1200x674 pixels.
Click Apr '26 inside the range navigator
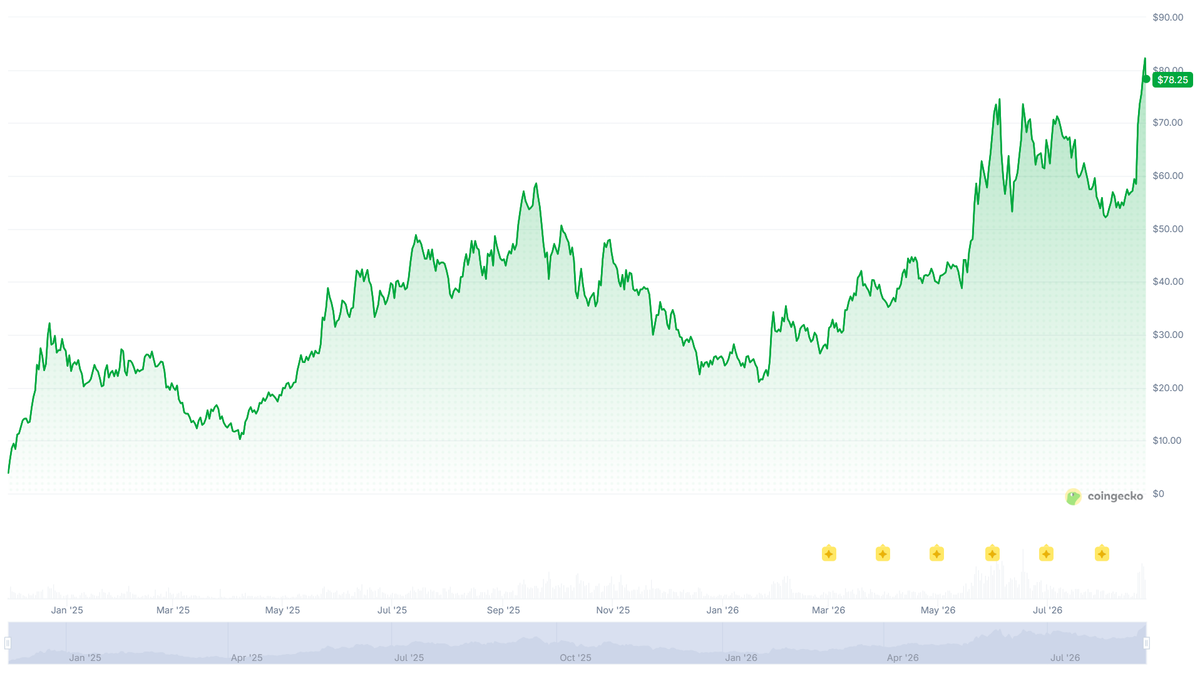[903, 658]
